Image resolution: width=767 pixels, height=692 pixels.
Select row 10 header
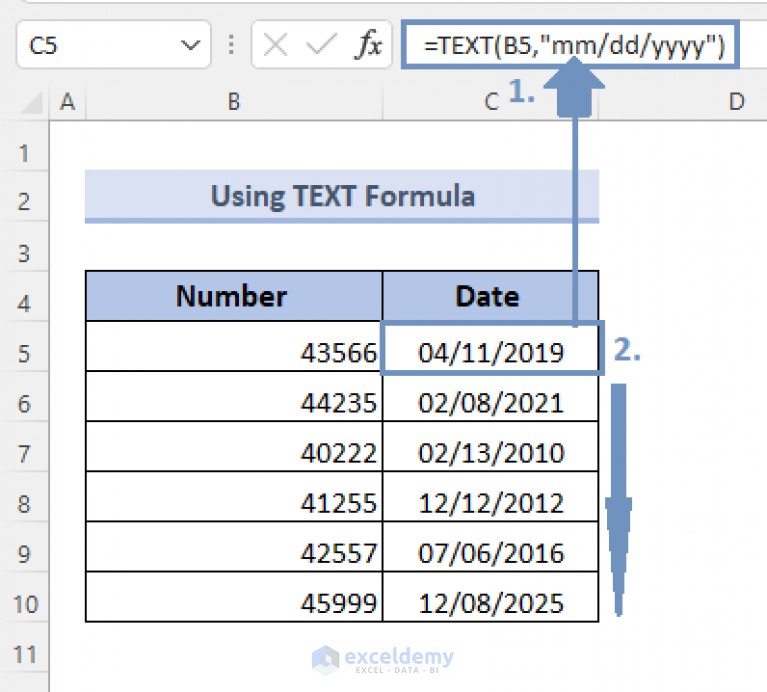click(x=24, y=604)
